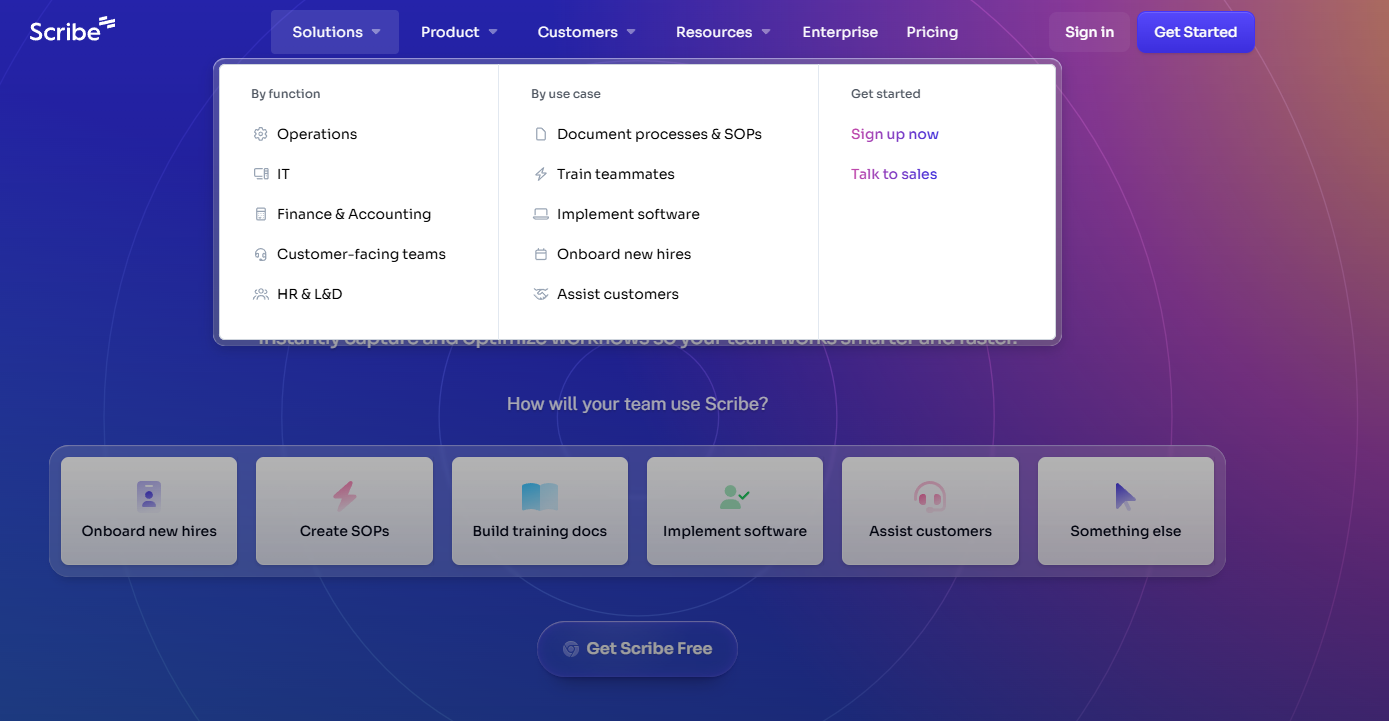Choose the Build training docs card label
The height and width of the screenshot is (721, 1389).
click(540, 531)
